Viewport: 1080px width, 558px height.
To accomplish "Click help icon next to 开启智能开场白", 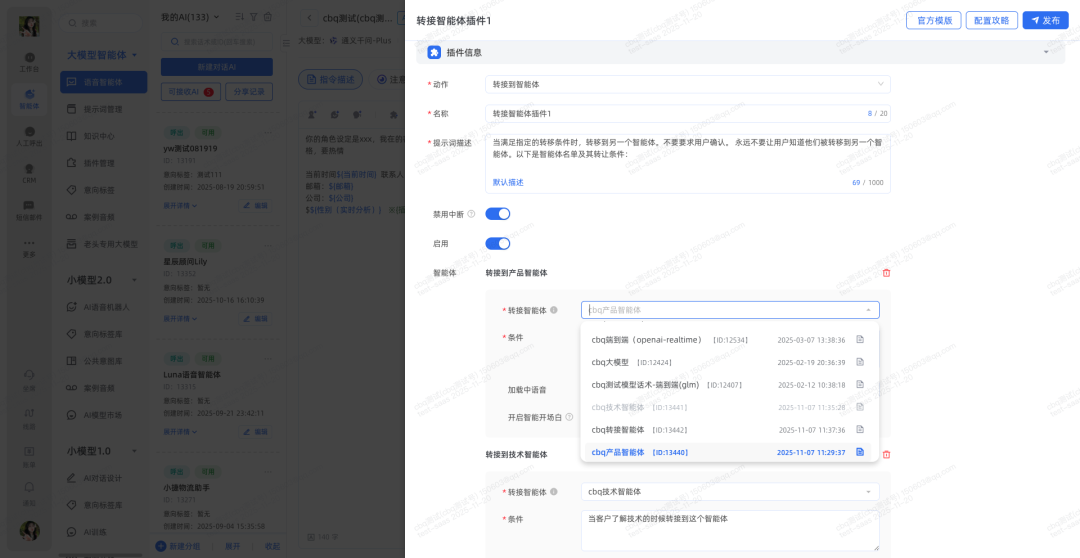I will click(571, 416).
